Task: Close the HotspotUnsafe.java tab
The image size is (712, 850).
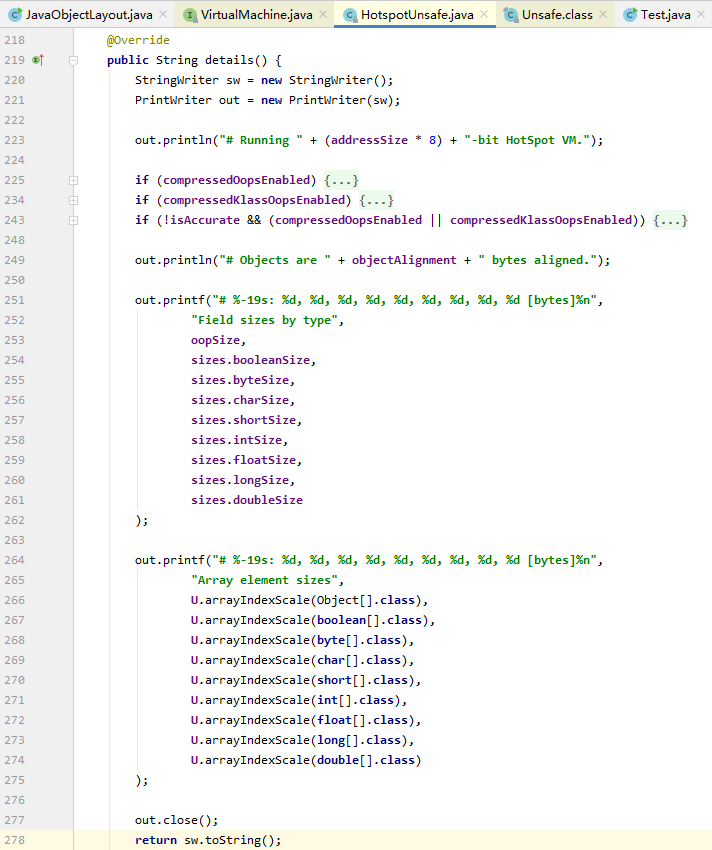Action: coord(484,15)
